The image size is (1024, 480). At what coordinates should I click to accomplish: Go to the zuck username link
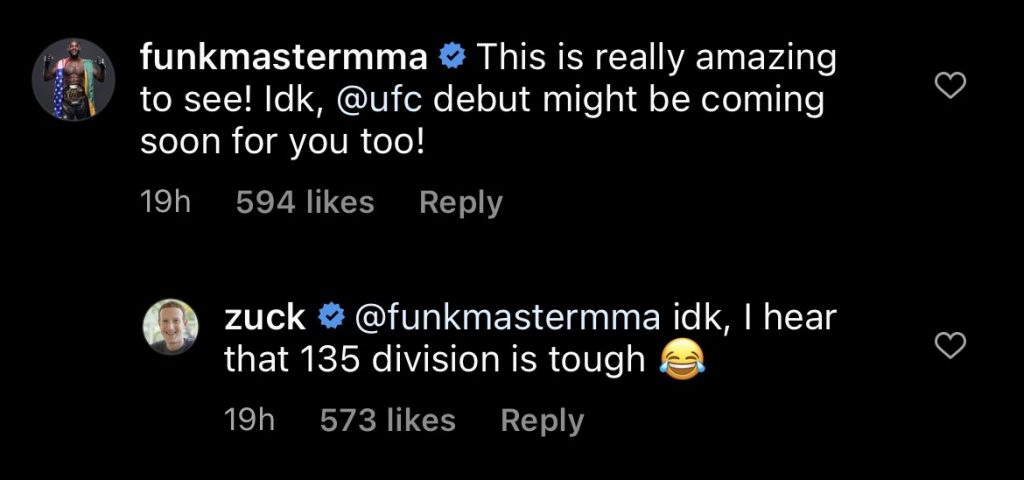point(265,318)
